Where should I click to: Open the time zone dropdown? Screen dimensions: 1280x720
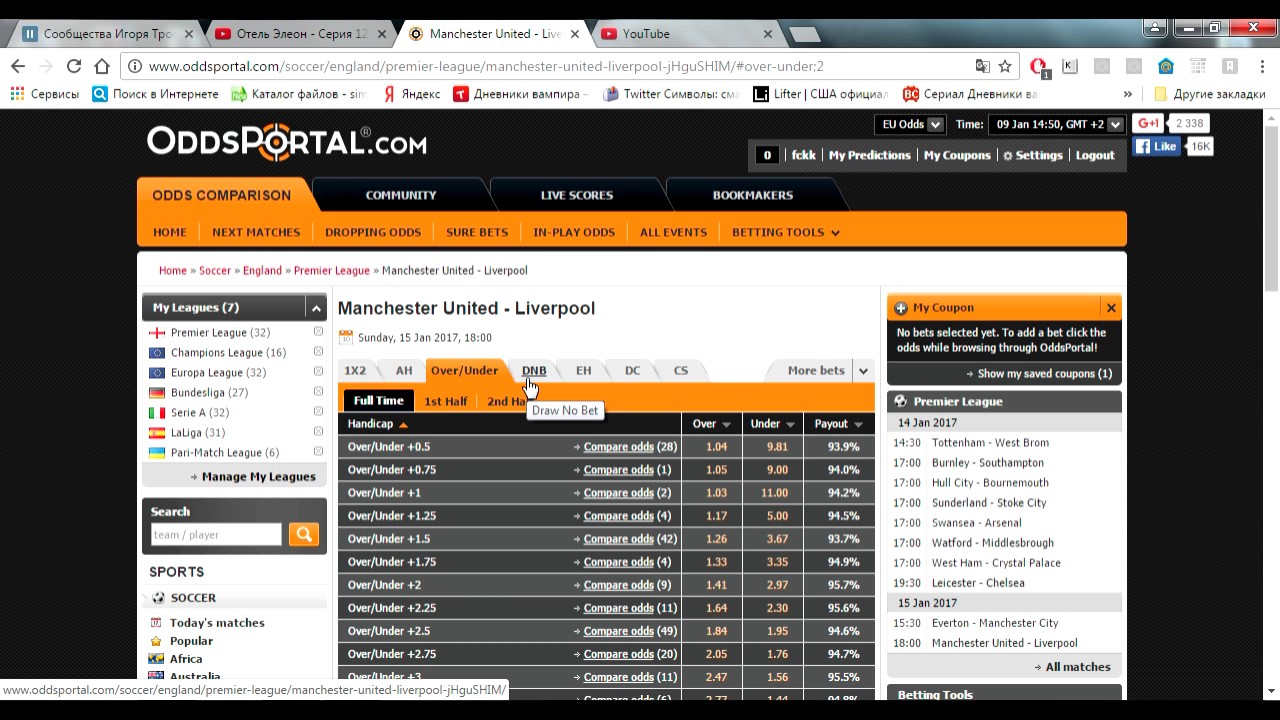[1057, 125]
